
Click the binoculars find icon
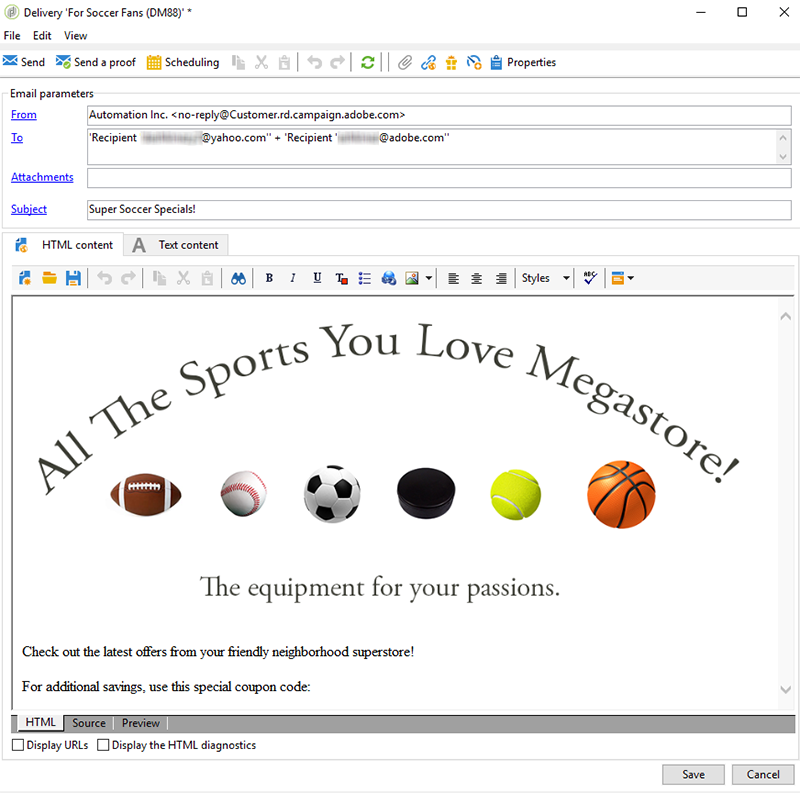[238, 278]
